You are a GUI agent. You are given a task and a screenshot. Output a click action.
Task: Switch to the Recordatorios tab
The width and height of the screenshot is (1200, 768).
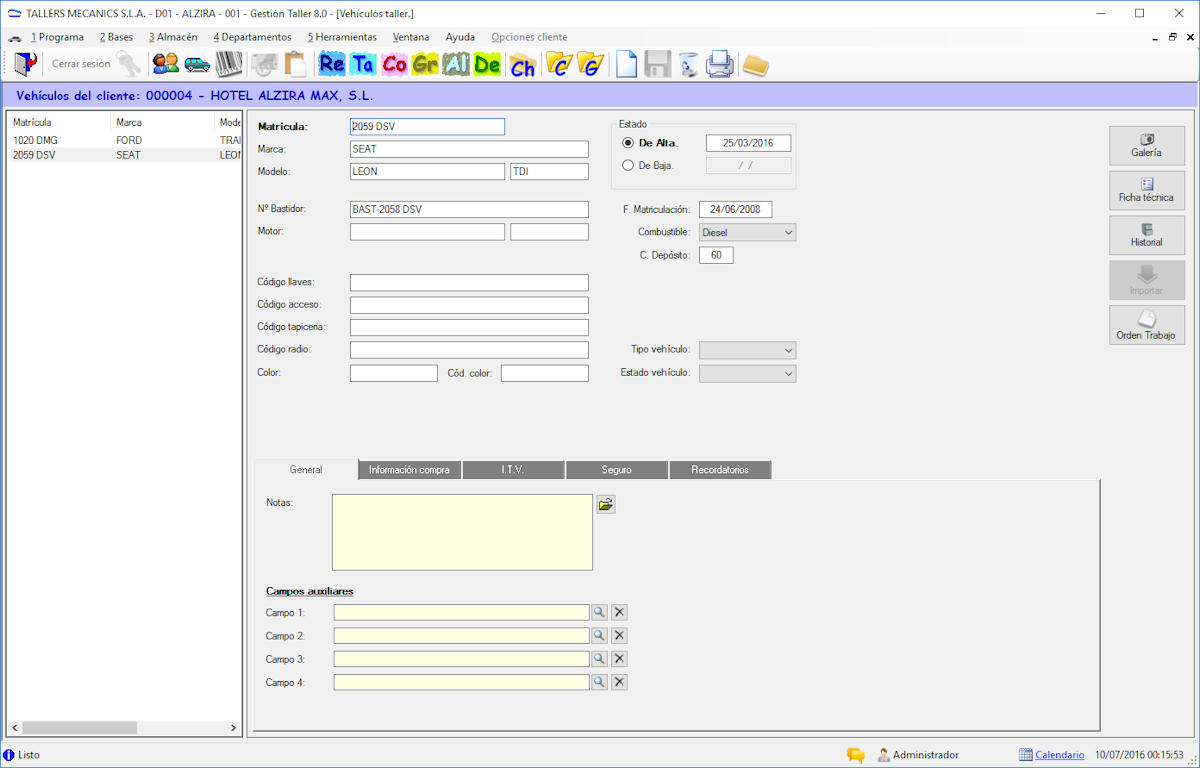point(720,470)
